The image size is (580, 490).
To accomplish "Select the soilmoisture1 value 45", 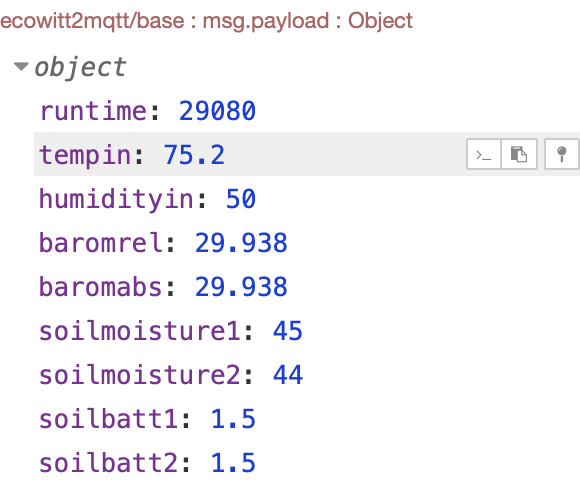I will point(288,331).
